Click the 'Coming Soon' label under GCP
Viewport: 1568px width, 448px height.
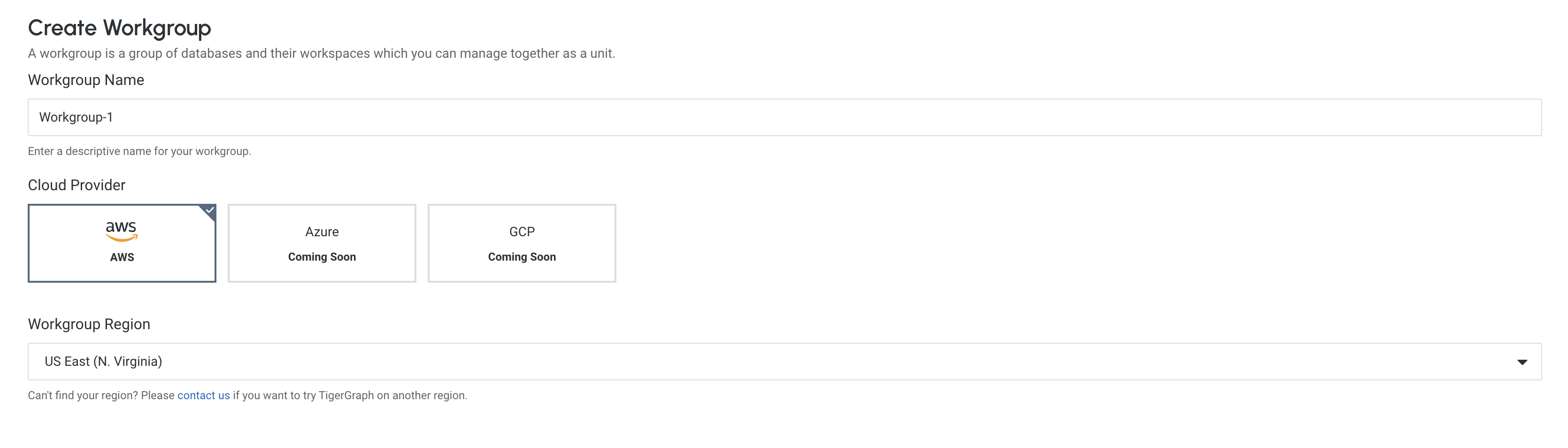tap(522, 256)
